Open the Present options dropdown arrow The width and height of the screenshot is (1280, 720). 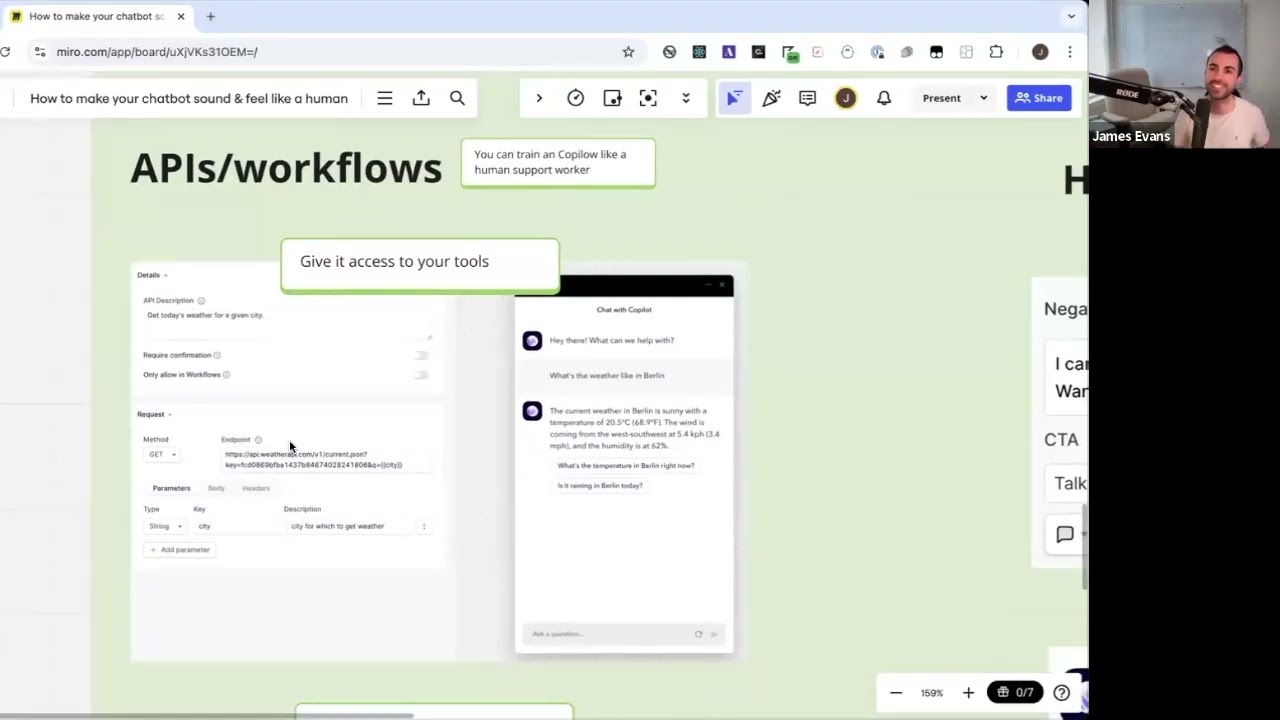point(983,98)
